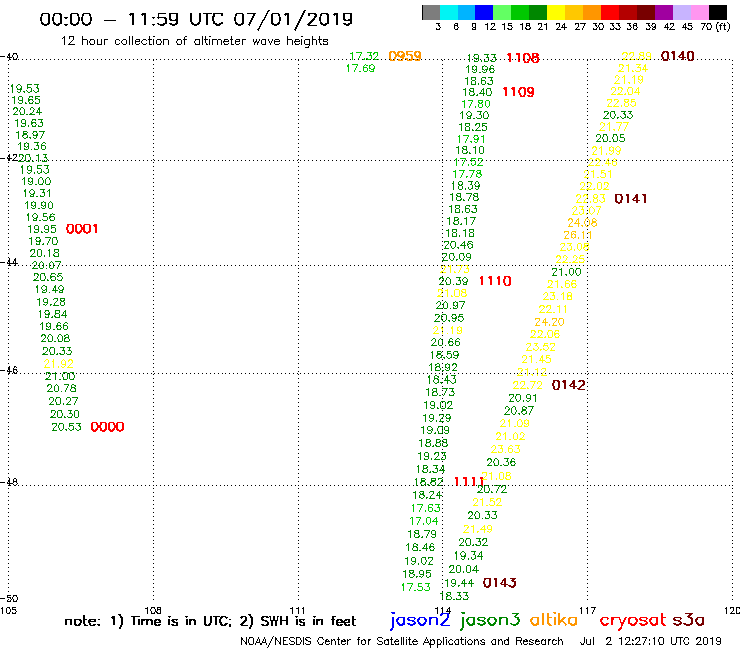This screenshot has height=650, width=740.
Task: Pick the dark blue swatch near 12
Action: (484, 12)
